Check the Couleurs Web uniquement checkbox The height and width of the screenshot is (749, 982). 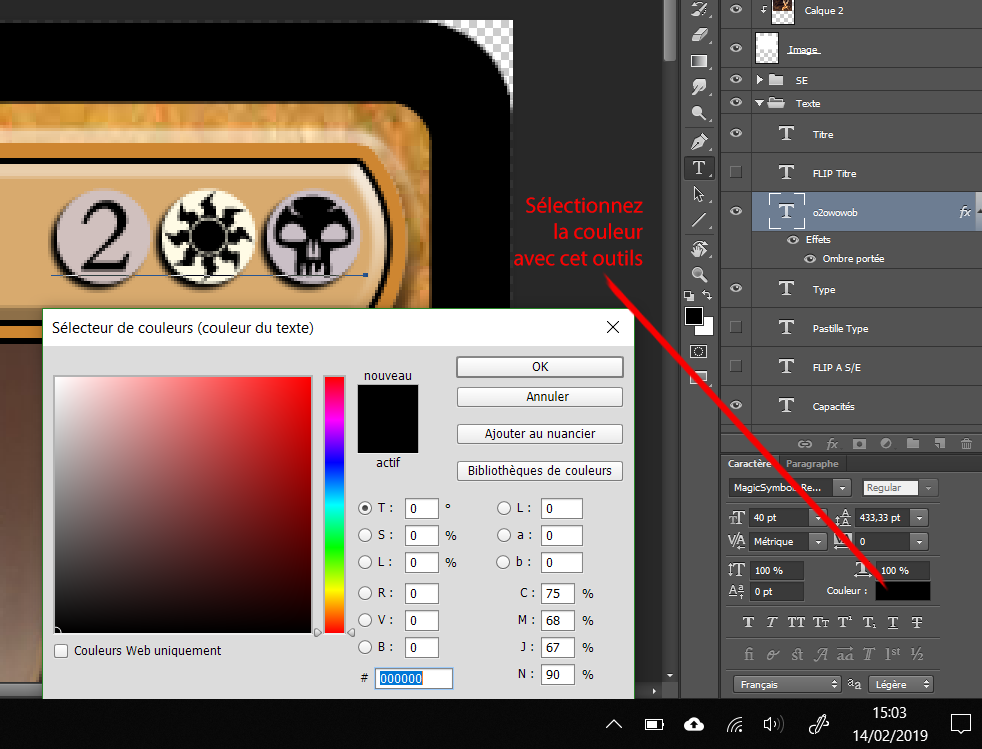[62, 651]
